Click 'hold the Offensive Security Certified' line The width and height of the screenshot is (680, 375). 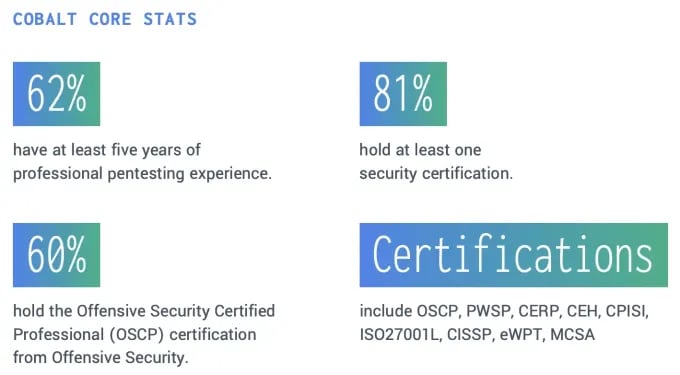click(144, 311)
